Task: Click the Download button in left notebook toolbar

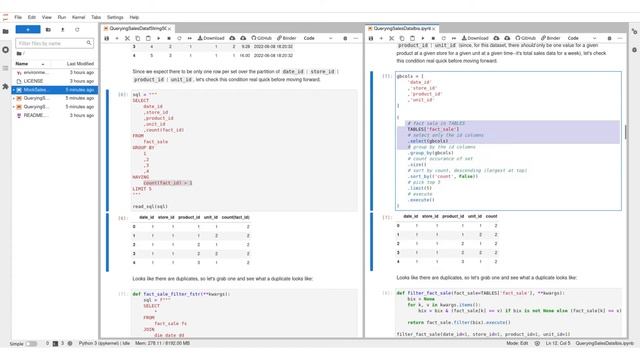Action: pos(211,38)
